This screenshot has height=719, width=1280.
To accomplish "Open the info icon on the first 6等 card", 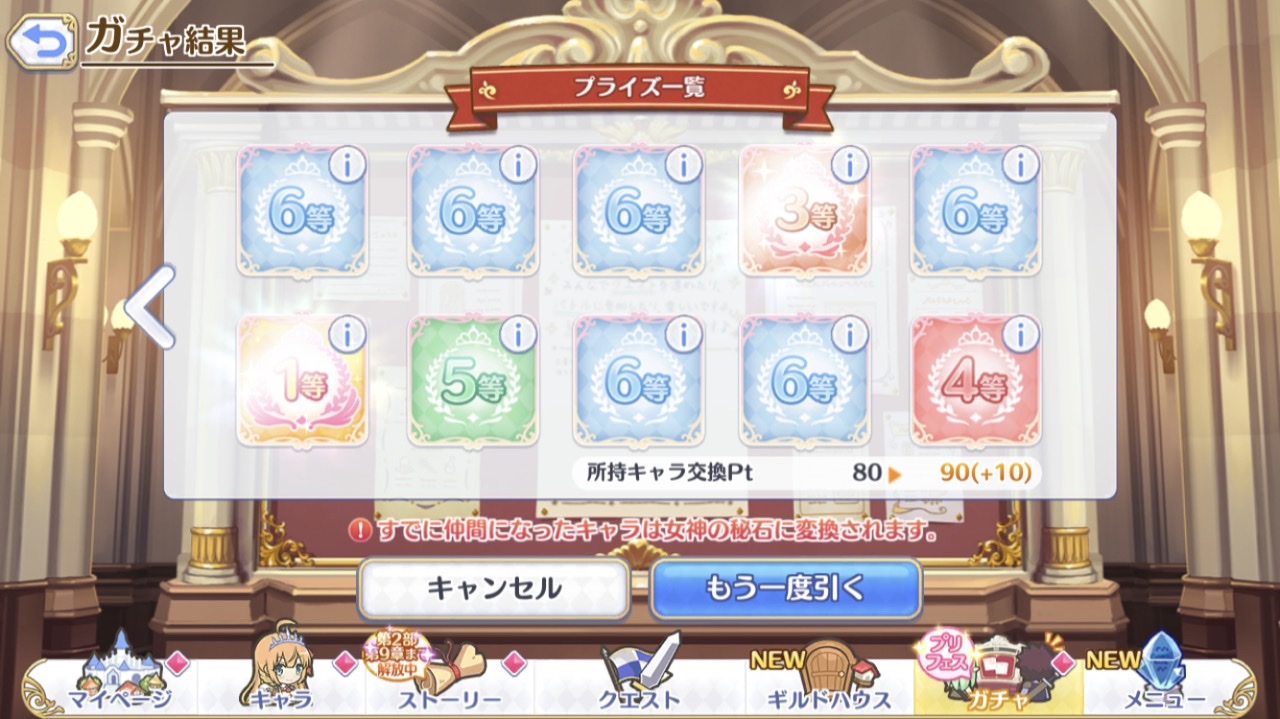I will pyautogui.click(x=347, y=164).
